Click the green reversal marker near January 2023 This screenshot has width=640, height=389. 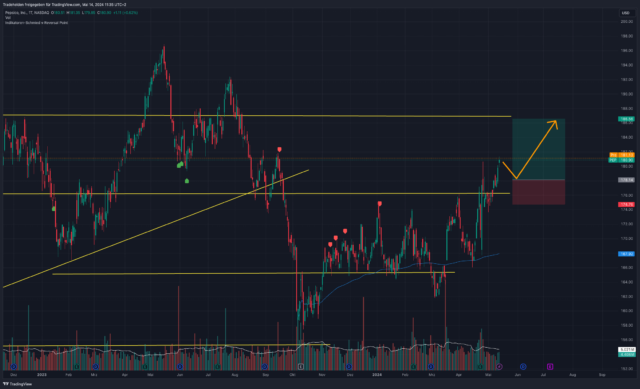[53, 209]
